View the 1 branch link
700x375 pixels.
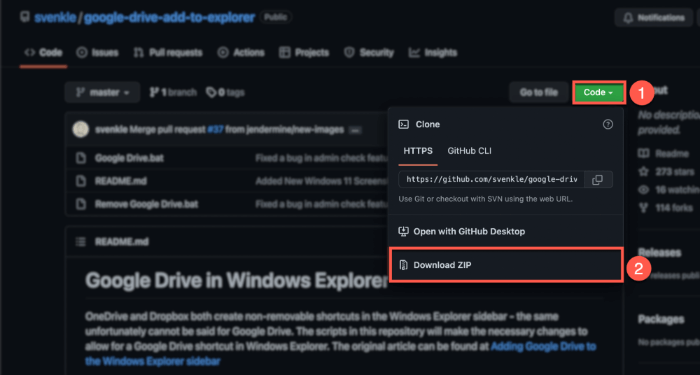[x=173, y=92]
